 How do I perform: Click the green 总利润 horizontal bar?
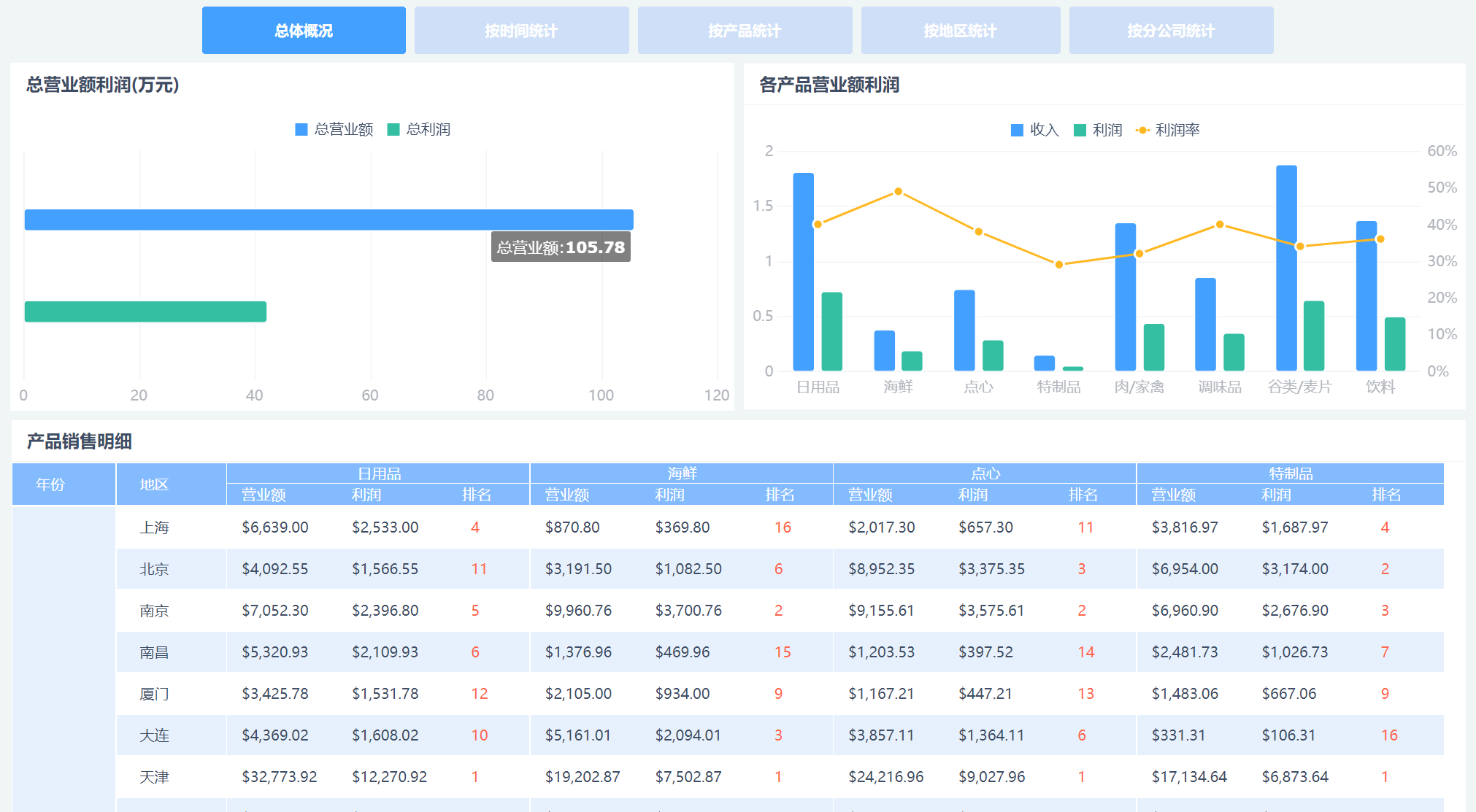[x=145, y=312]
